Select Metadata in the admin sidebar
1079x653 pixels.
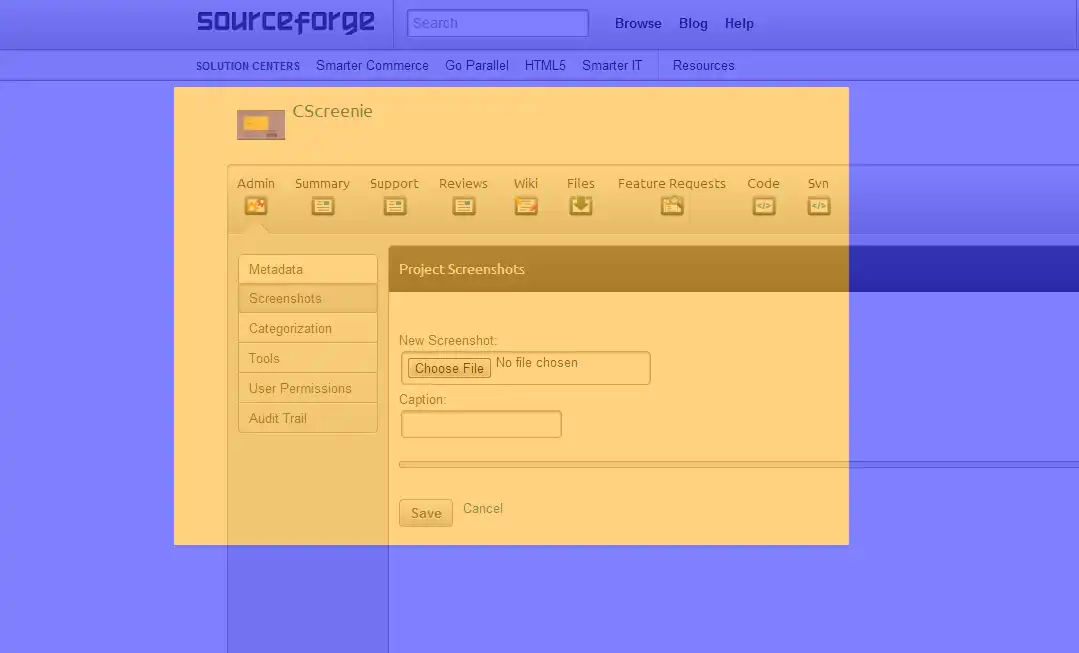click(308, 269)
